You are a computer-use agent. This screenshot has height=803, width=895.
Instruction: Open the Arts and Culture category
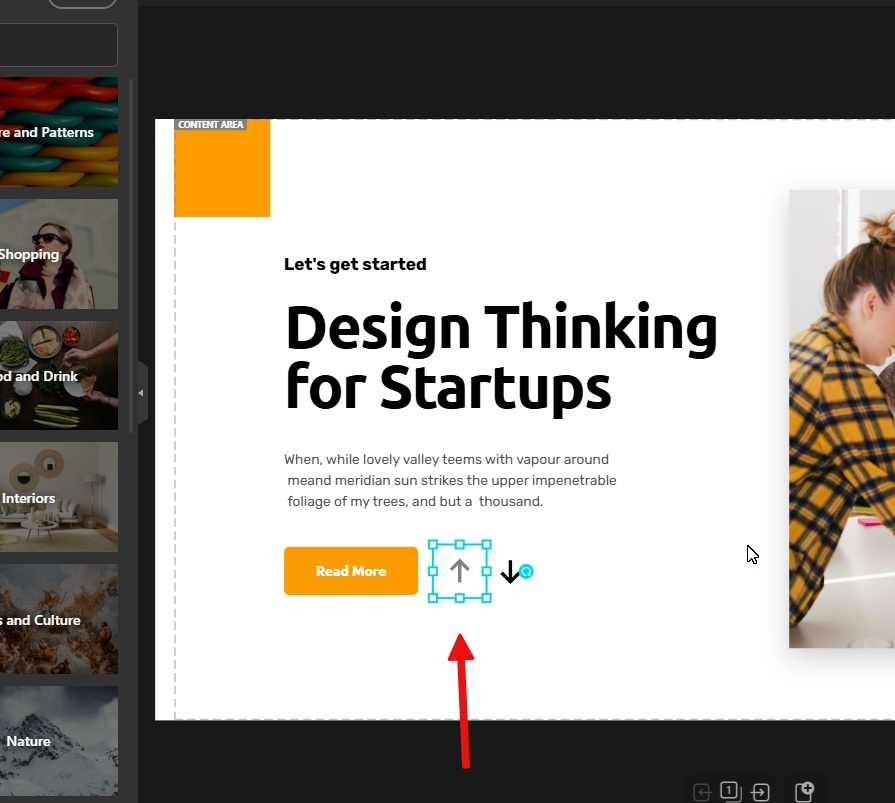click(x=59, y=619)
